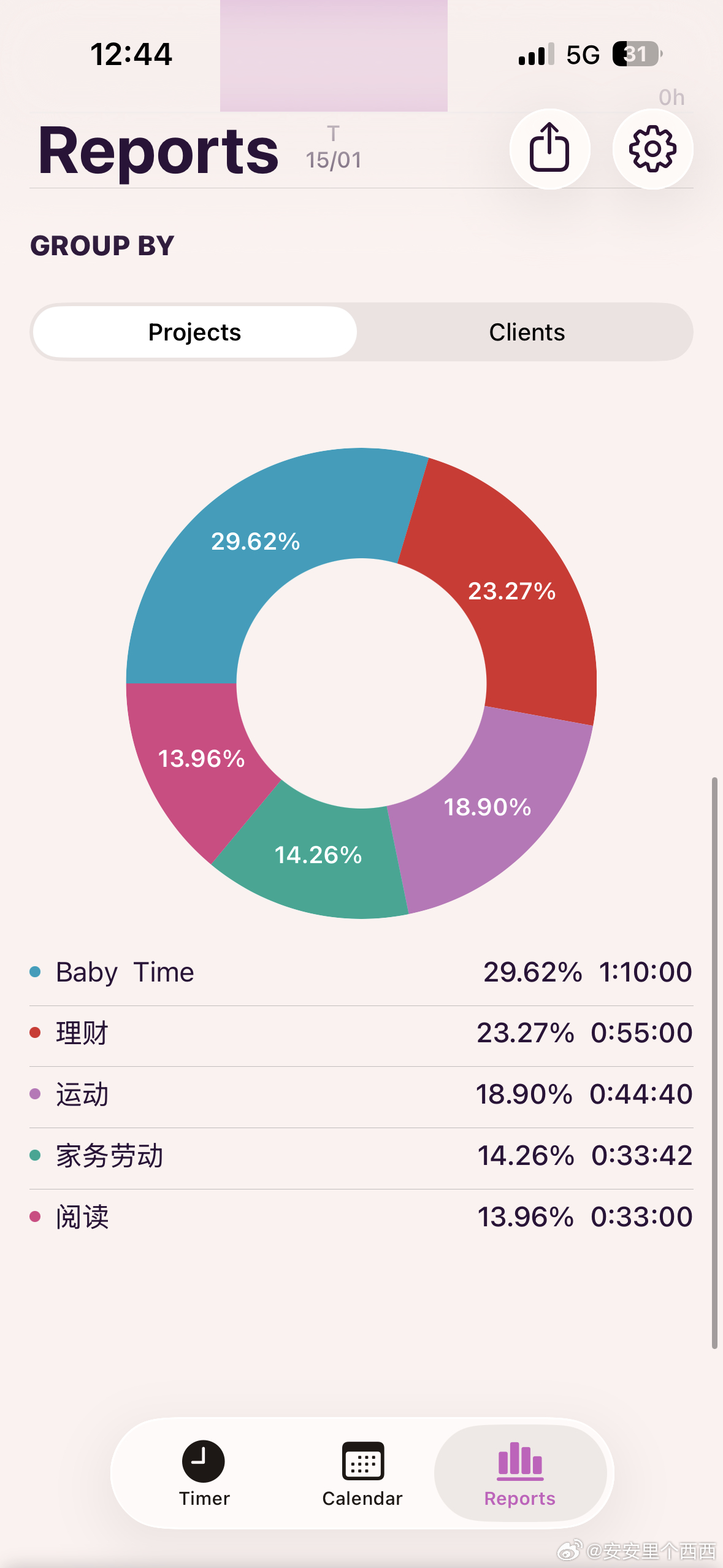Open the Calendar grid icon

[x=362, y=1461]
